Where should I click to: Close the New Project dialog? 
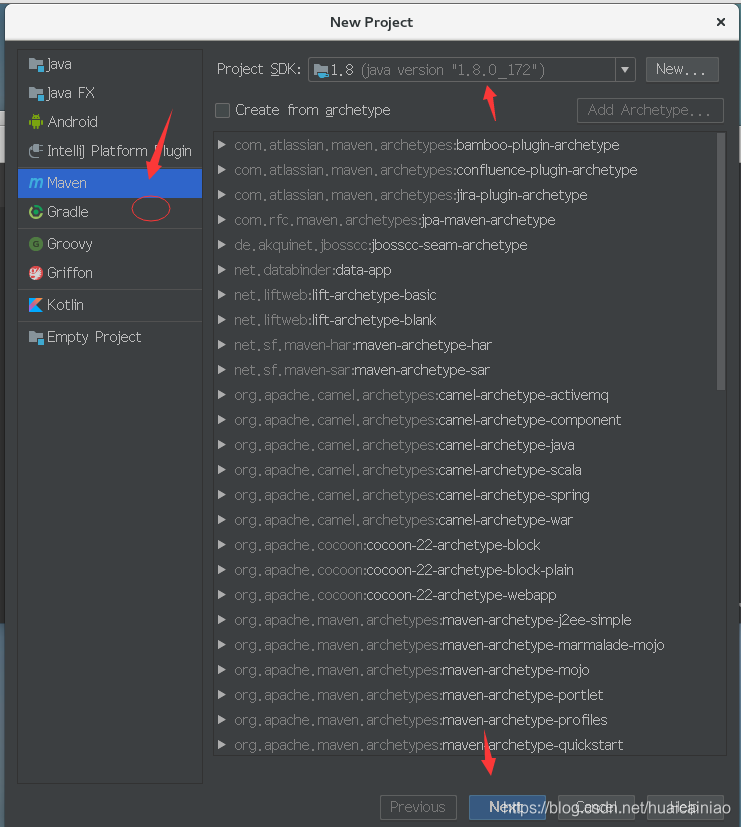pos(720,22)
